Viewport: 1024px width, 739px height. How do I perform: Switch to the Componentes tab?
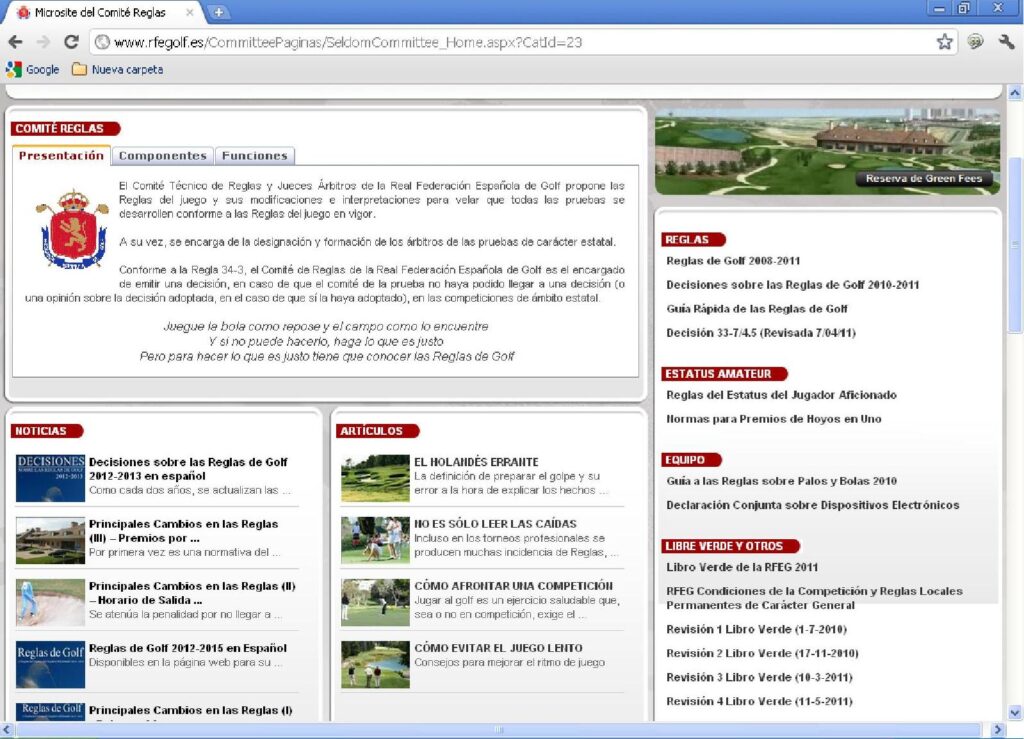[x=162, y=156]
